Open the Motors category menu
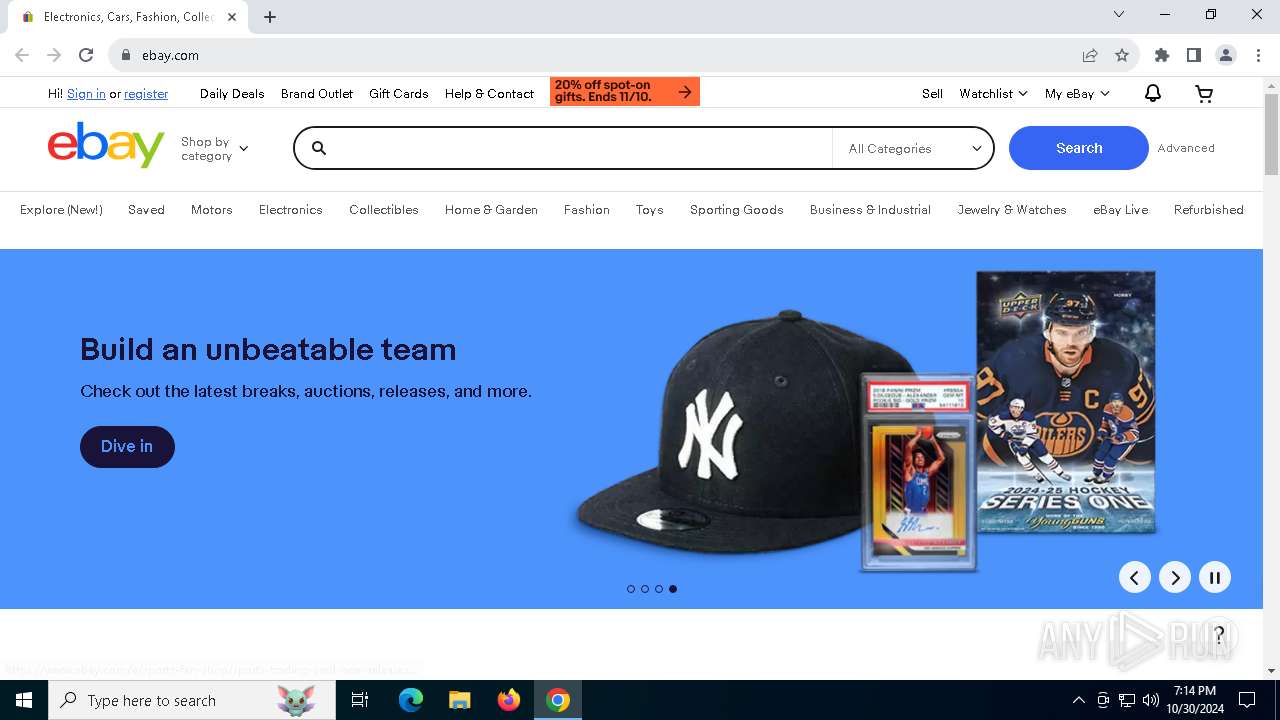Viewport: 1280px width, 720px height. pos(212,209)
